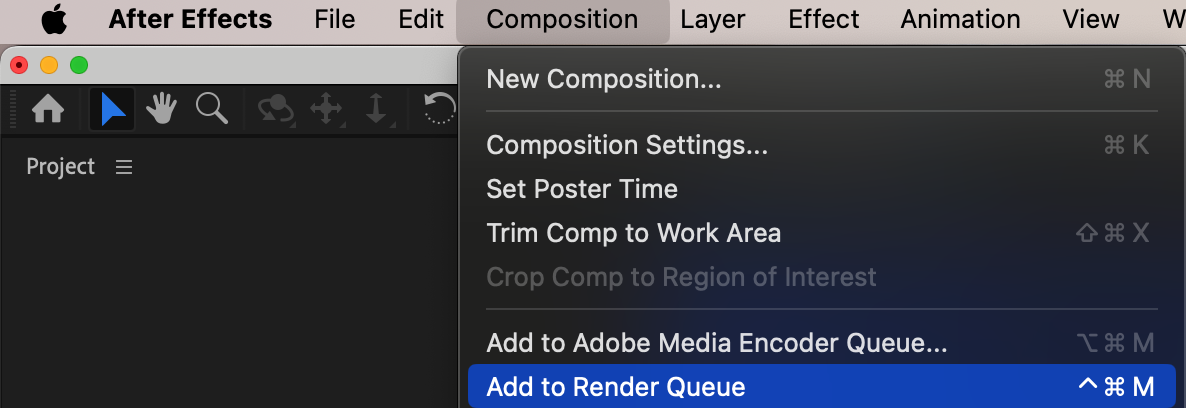
Task: Open the Layer menu
Action: pyautogui.click(x=714, y=19)
